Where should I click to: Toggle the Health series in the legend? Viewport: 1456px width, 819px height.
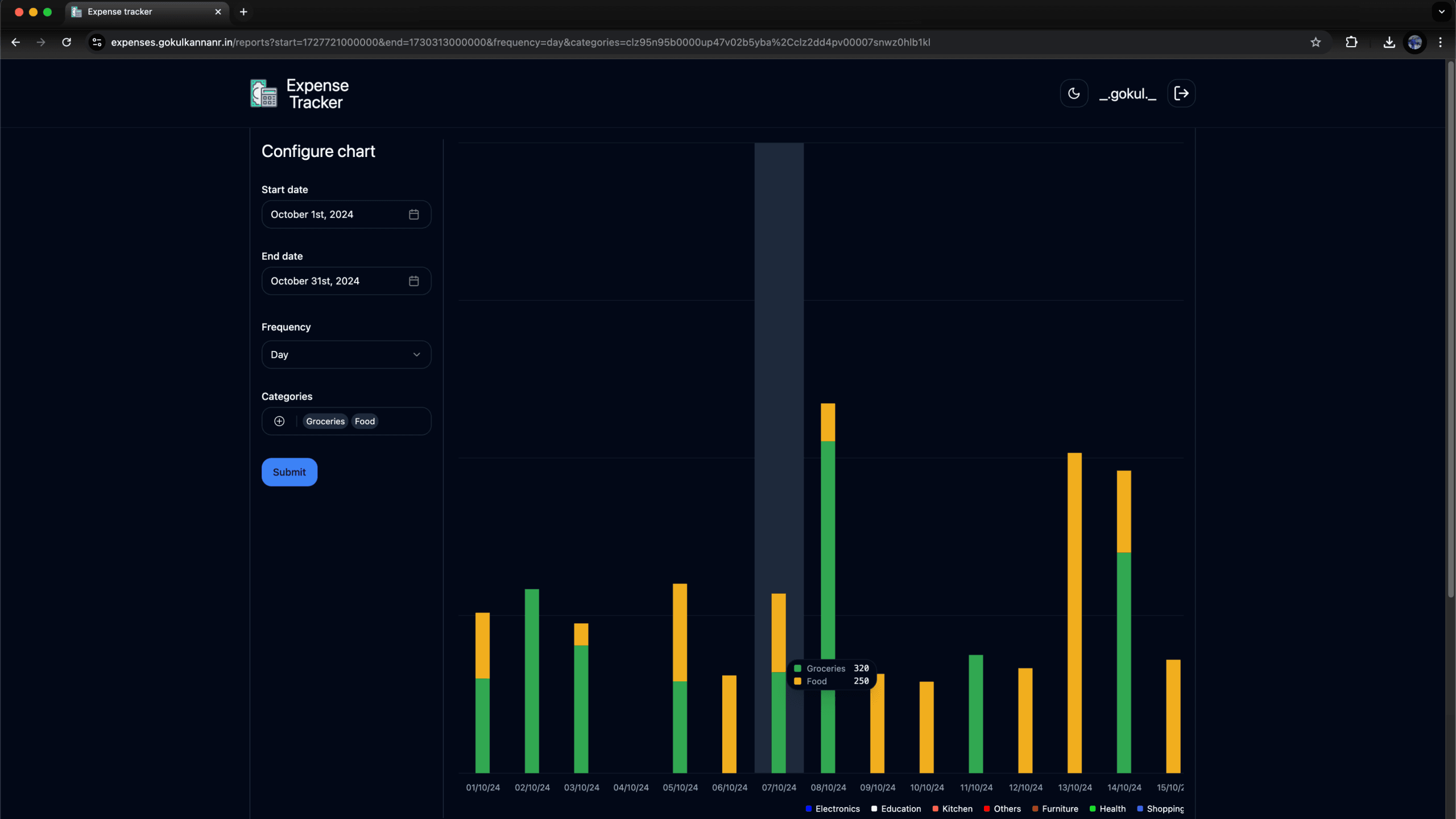(x=1107, y=808)
